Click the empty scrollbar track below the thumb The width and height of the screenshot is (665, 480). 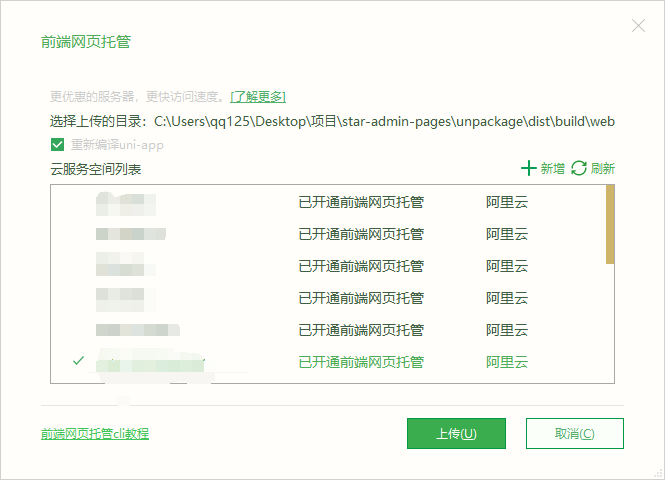610,320
